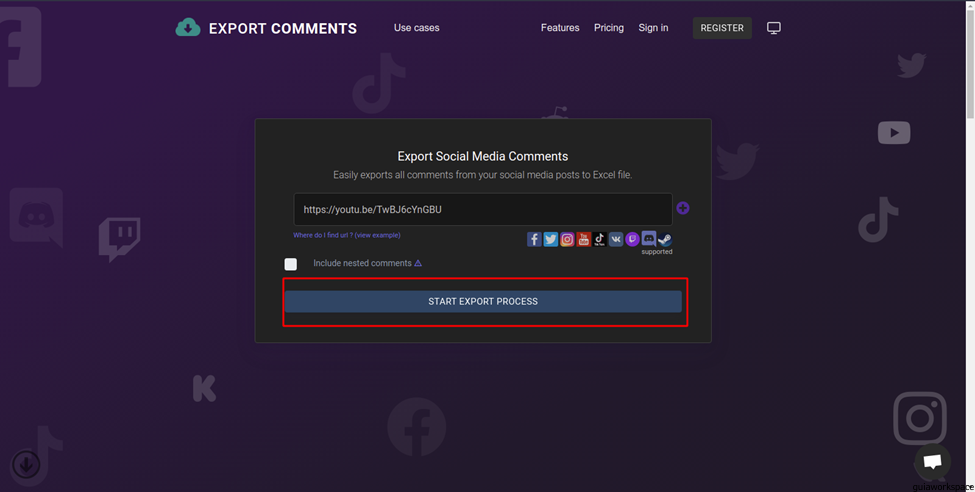Click the 'Include nested comments' label text

point(363,263)
